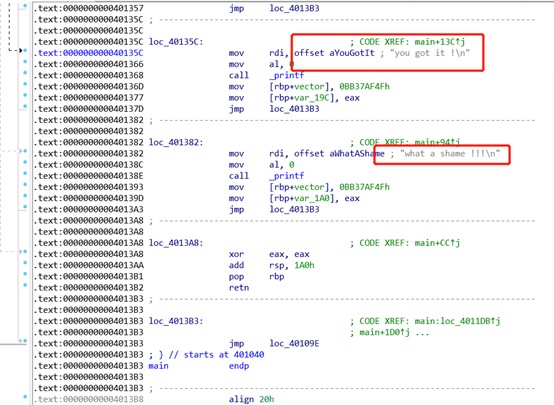554x405 pixels.
Task: Click the 'rbp' operand of pop
Action: tap(277, 277)
